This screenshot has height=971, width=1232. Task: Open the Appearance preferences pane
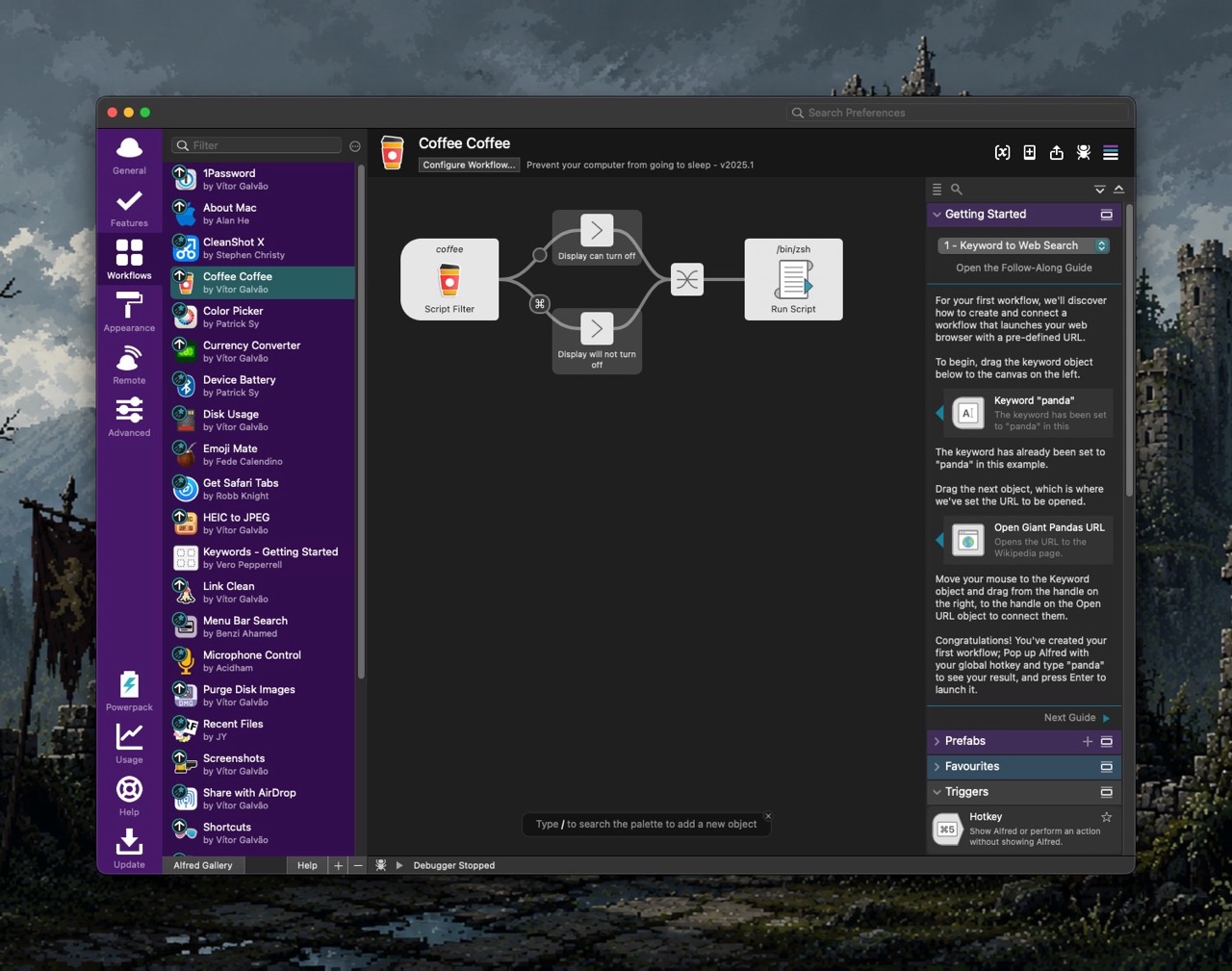pyautogui.click(x=129, y=313)
